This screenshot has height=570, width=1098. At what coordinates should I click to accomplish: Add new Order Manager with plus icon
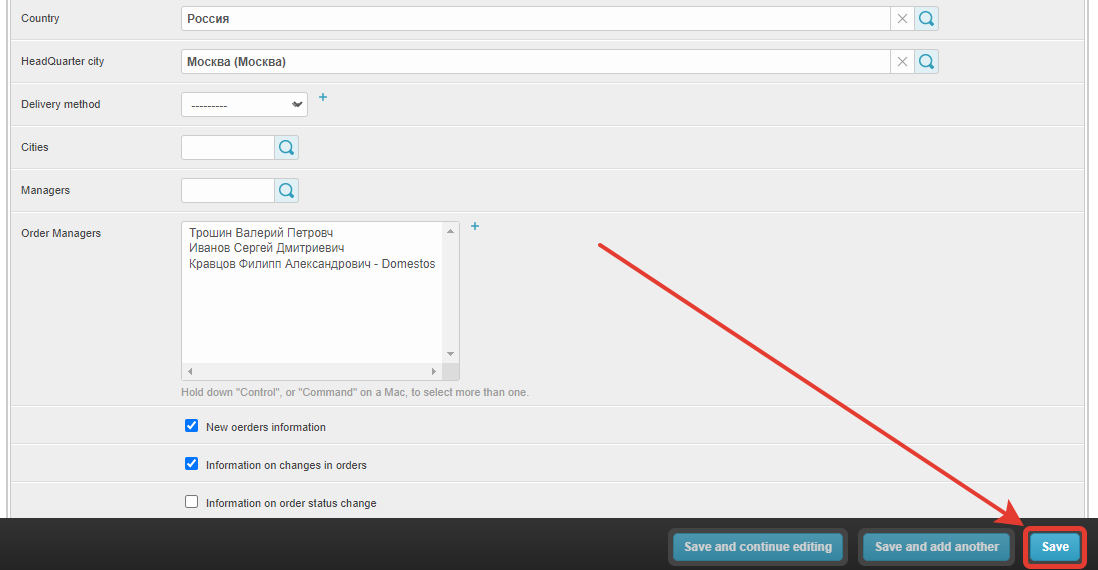[x=475, y=227]
